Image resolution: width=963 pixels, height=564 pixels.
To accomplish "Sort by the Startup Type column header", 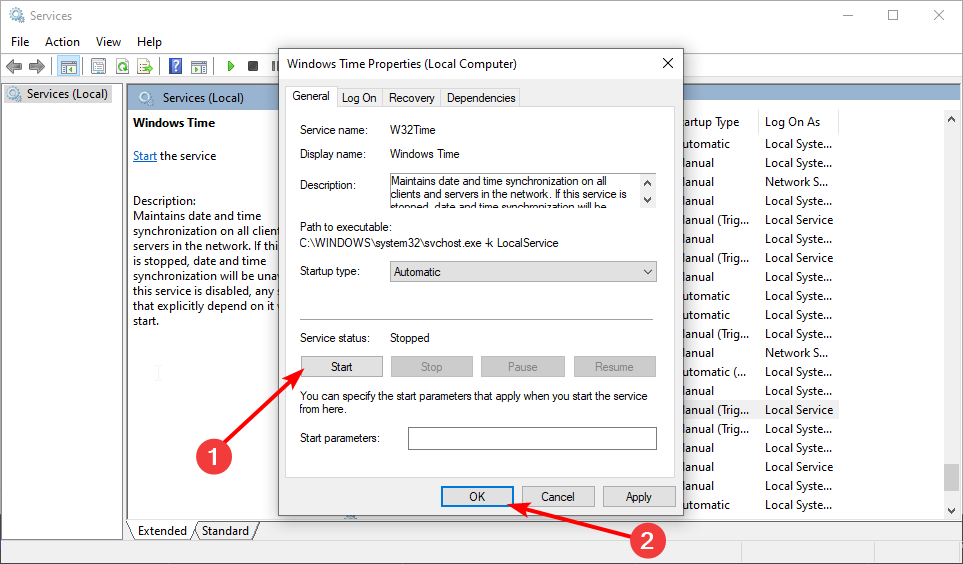I will pos(720,122).
